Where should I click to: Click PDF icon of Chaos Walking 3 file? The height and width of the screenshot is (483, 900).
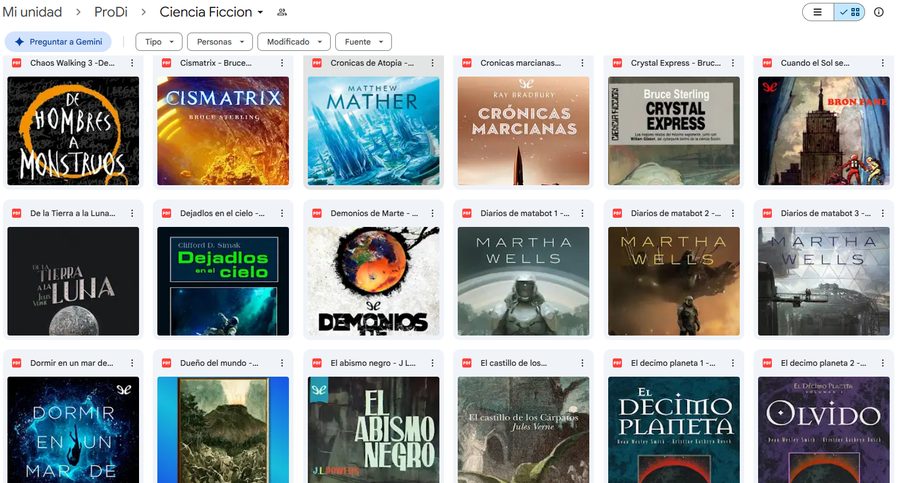[x=17, y=63]
